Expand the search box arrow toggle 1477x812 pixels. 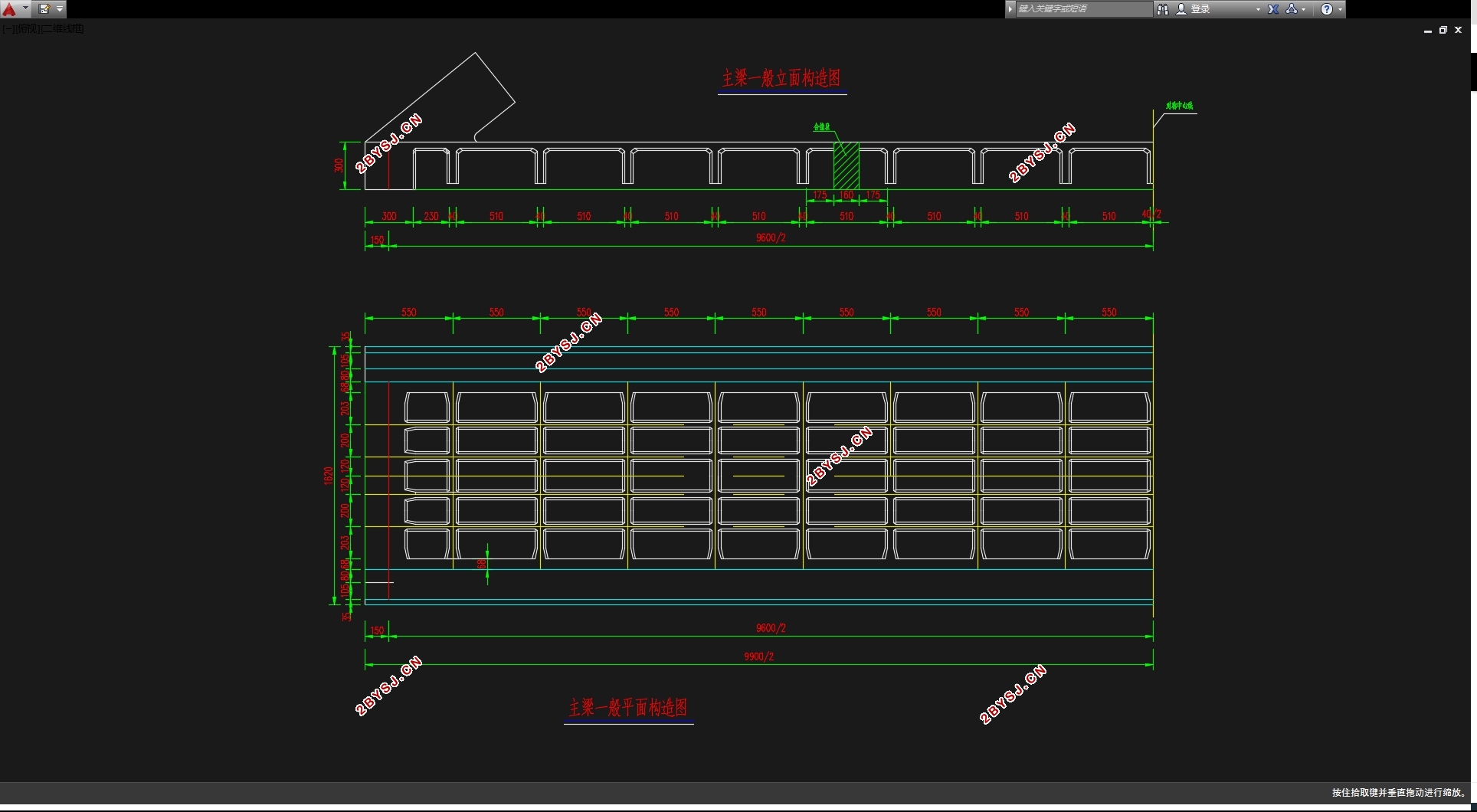(1010, 9)
